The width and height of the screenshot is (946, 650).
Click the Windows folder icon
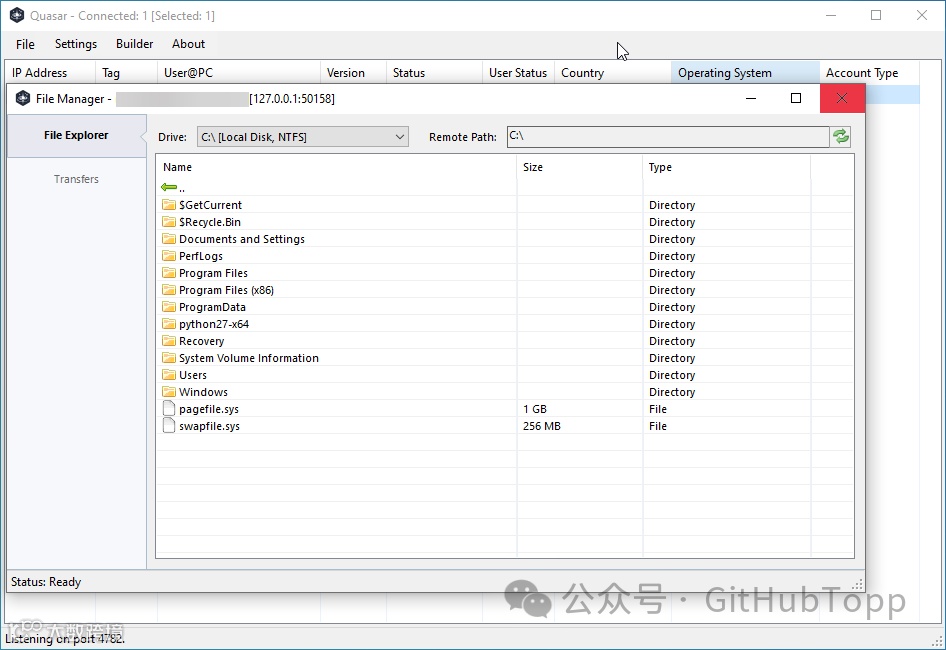click(169, 392)
